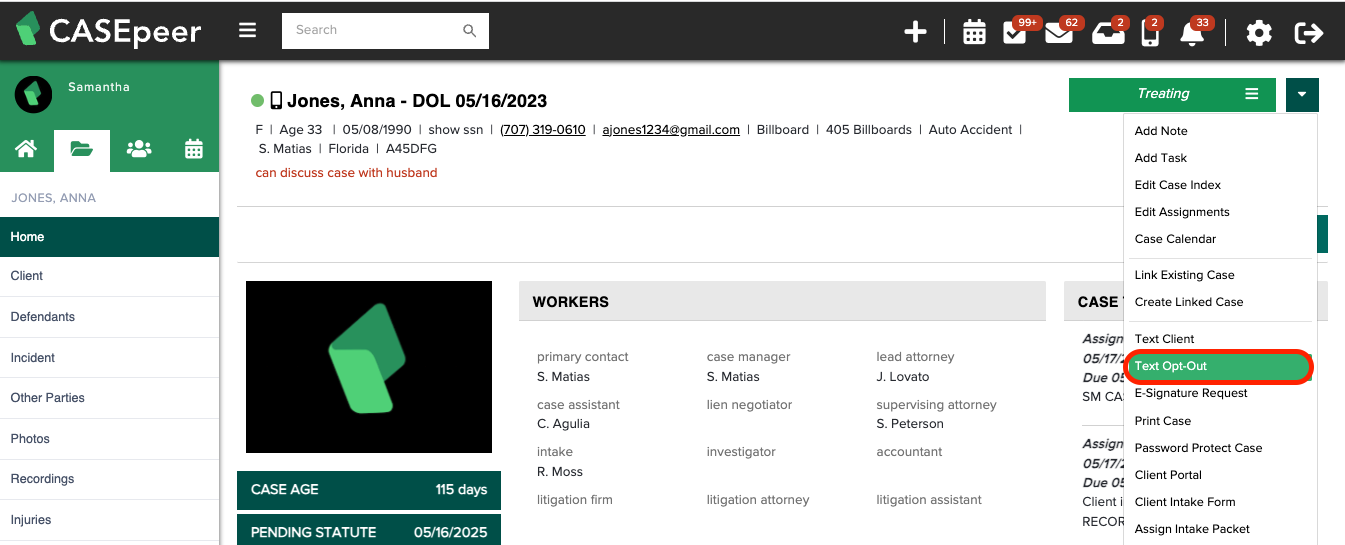This screenshot has height=545, width=1345.
Task: Click the logout arrow icon
Action: point(1309,33)
